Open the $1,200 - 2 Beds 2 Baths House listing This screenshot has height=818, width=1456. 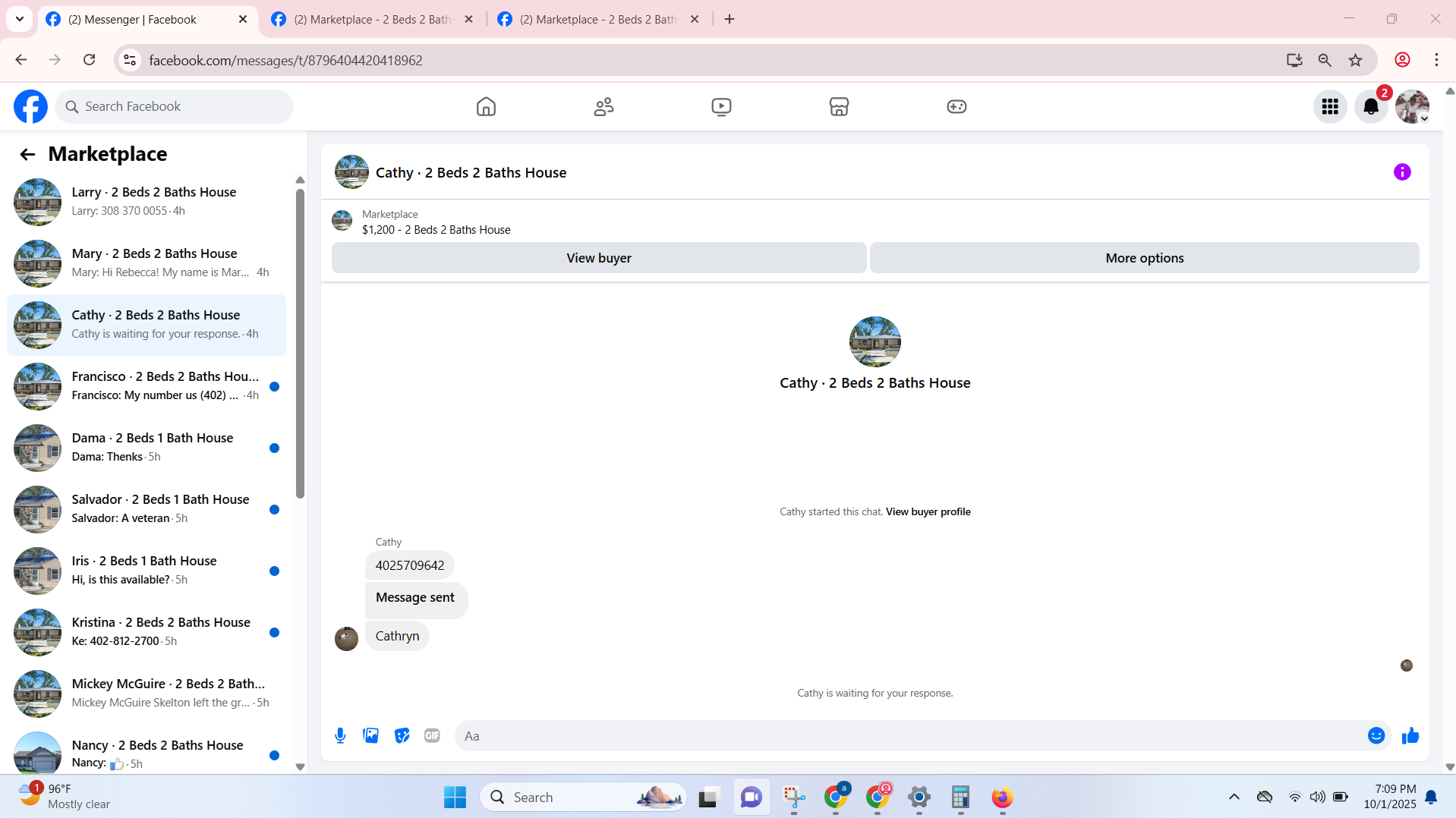tap(436, 230)
